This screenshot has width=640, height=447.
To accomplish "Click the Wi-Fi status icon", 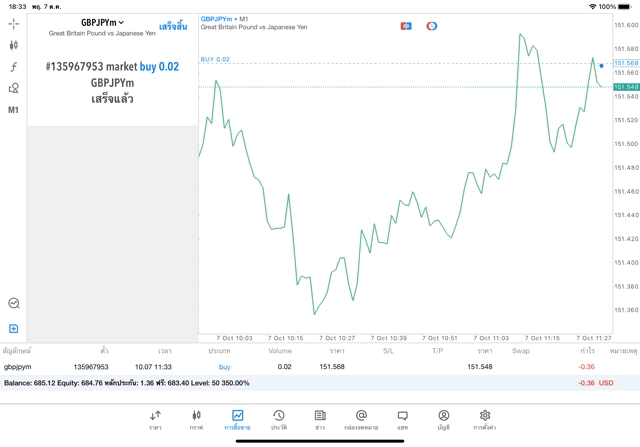I will pyautogui.click(x=592, y=7).
